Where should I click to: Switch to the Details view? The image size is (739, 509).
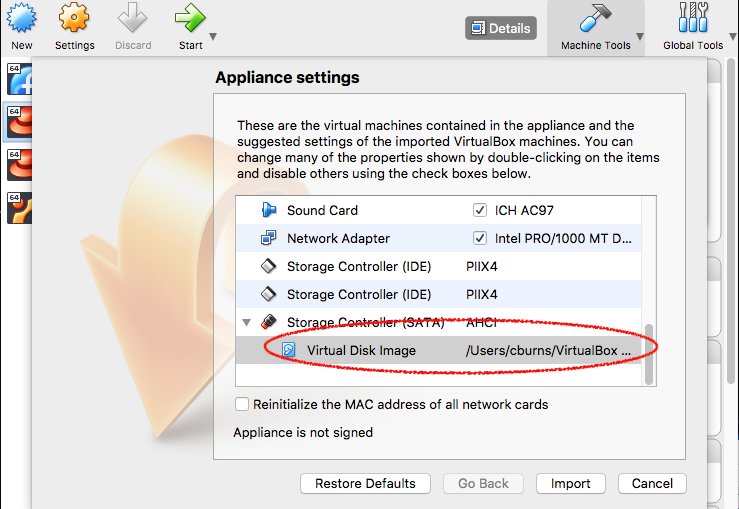point(500,28)
